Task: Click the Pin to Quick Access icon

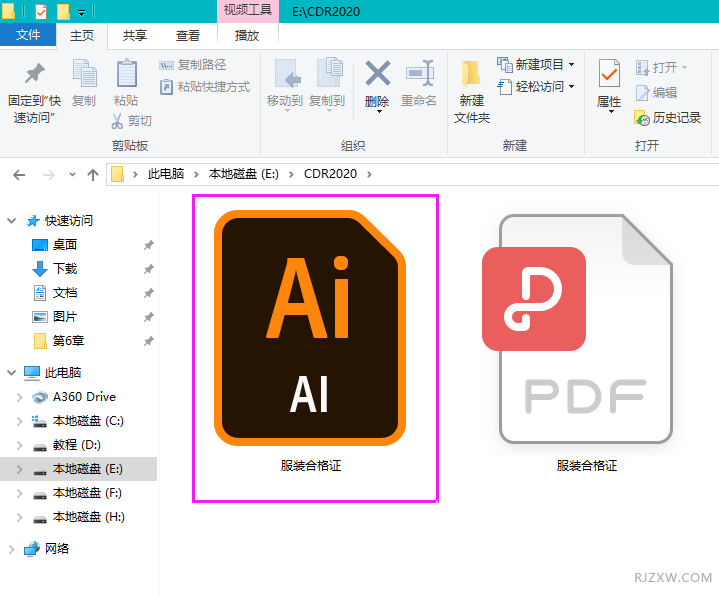Action: pos(34,74)
